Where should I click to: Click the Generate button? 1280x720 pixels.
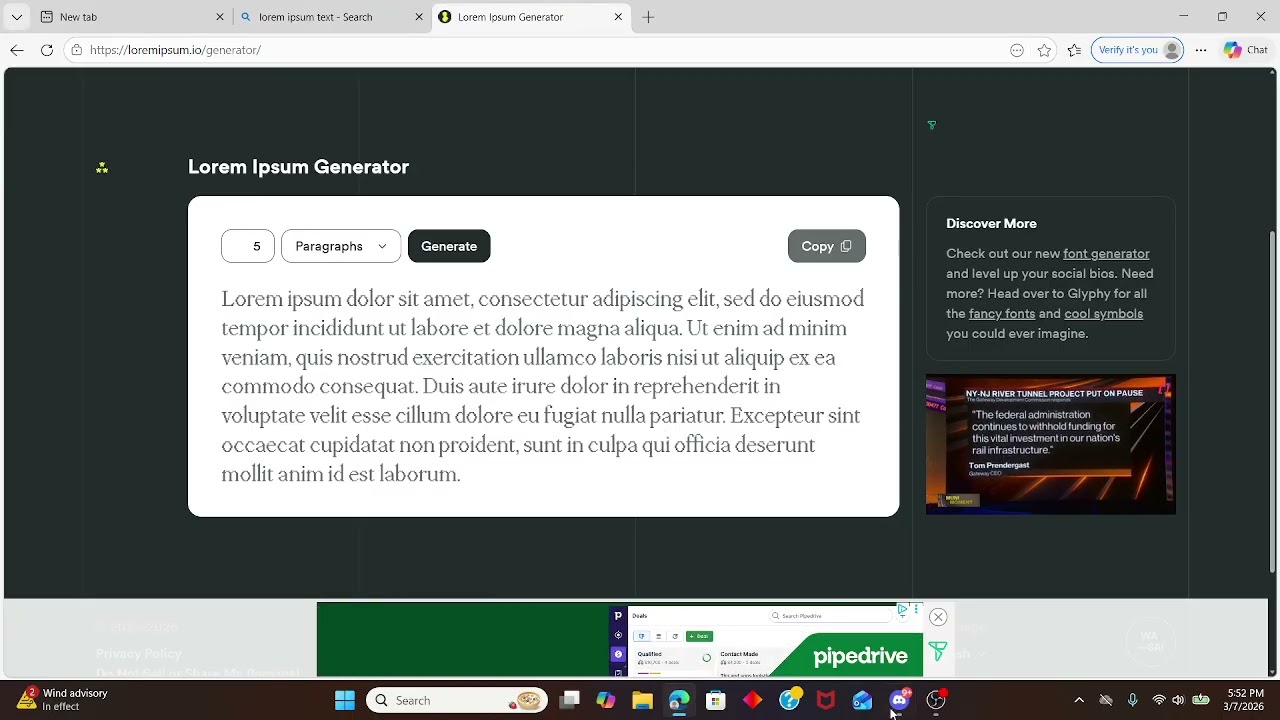point(449,246)
